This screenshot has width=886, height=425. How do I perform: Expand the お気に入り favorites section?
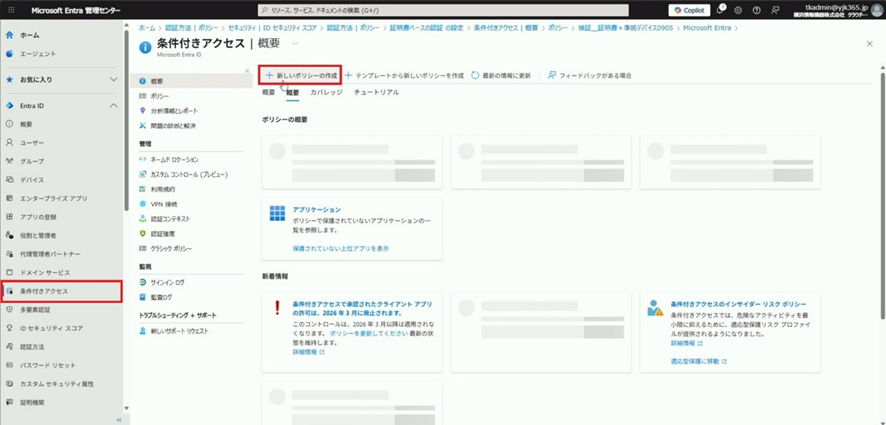click(113, 78)
